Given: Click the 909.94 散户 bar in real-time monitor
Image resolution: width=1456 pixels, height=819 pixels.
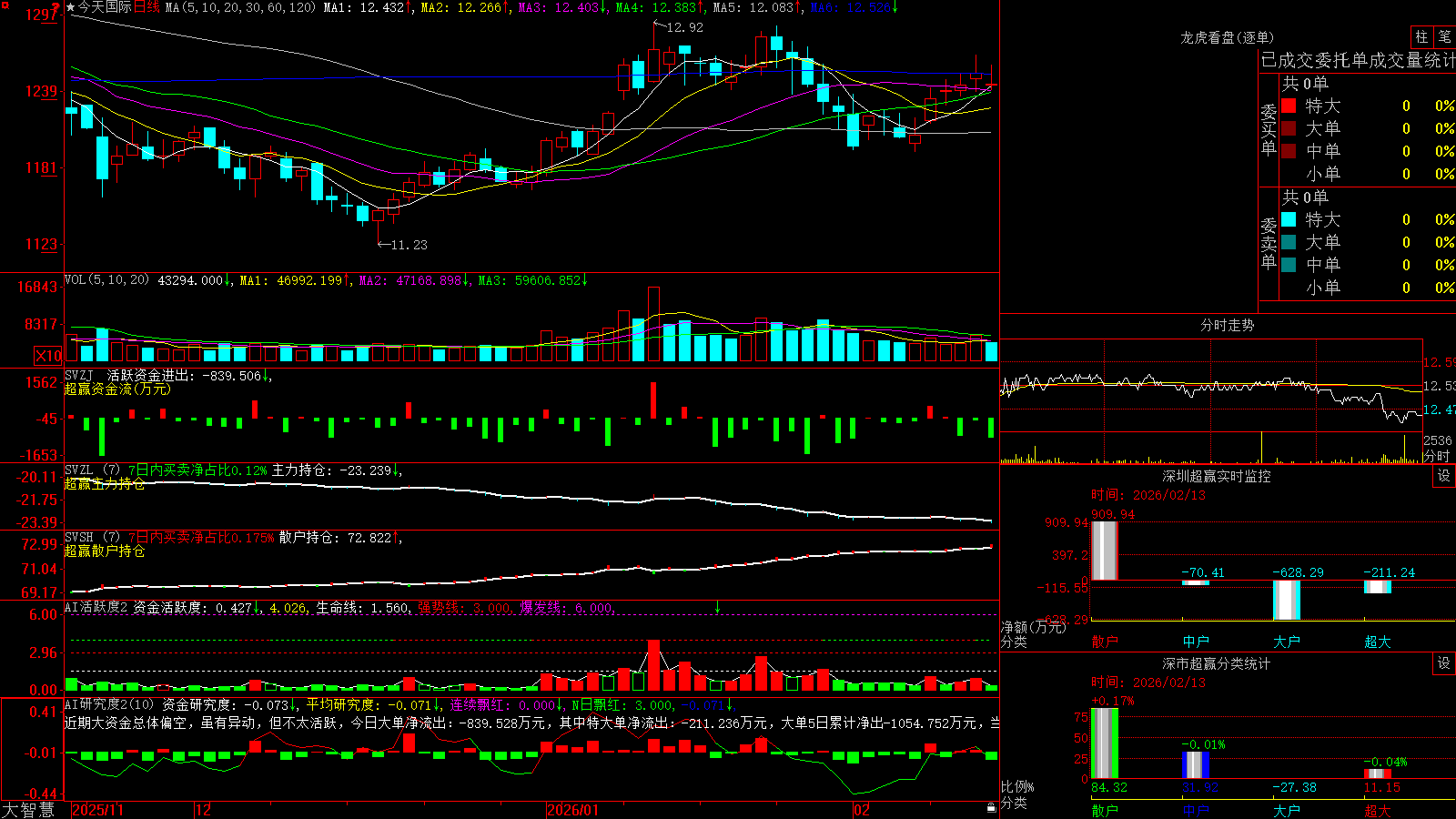Looking at the screenshot, I should 1105,551.
